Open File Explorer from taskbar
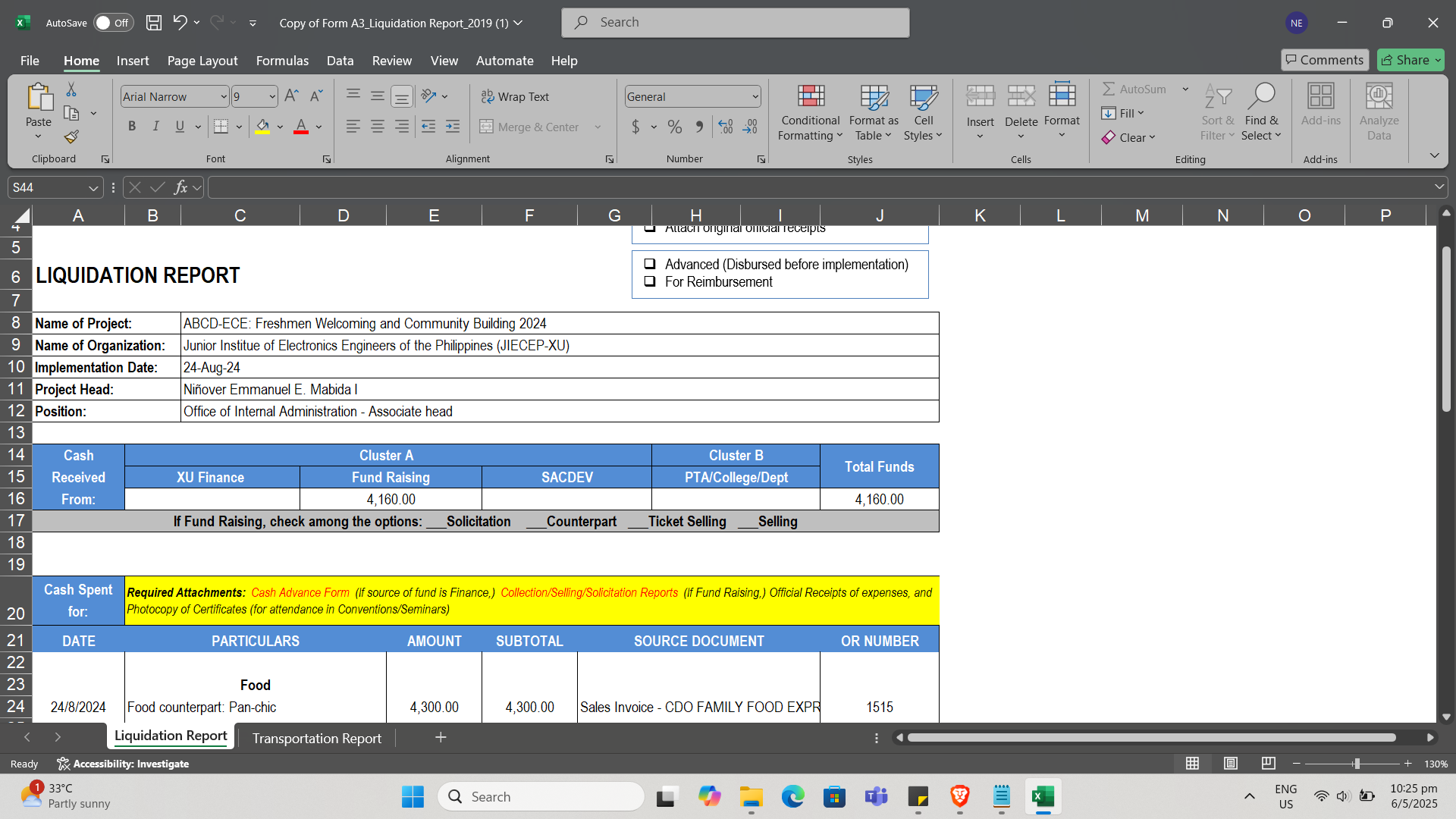This screenshot has width=1456, height=819. click(x=751, y=797)
